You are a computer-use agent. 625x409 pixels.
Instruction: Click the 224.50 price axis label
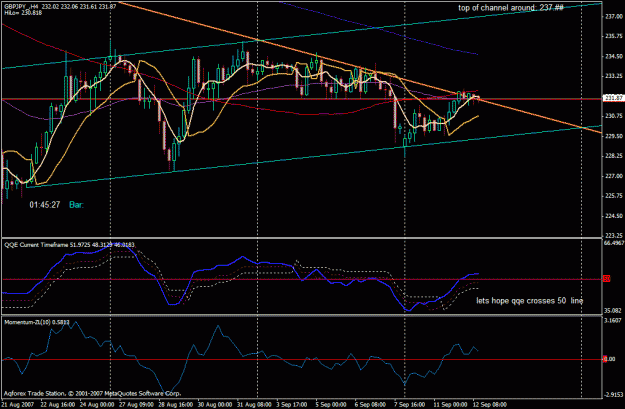tap(614, 216)
